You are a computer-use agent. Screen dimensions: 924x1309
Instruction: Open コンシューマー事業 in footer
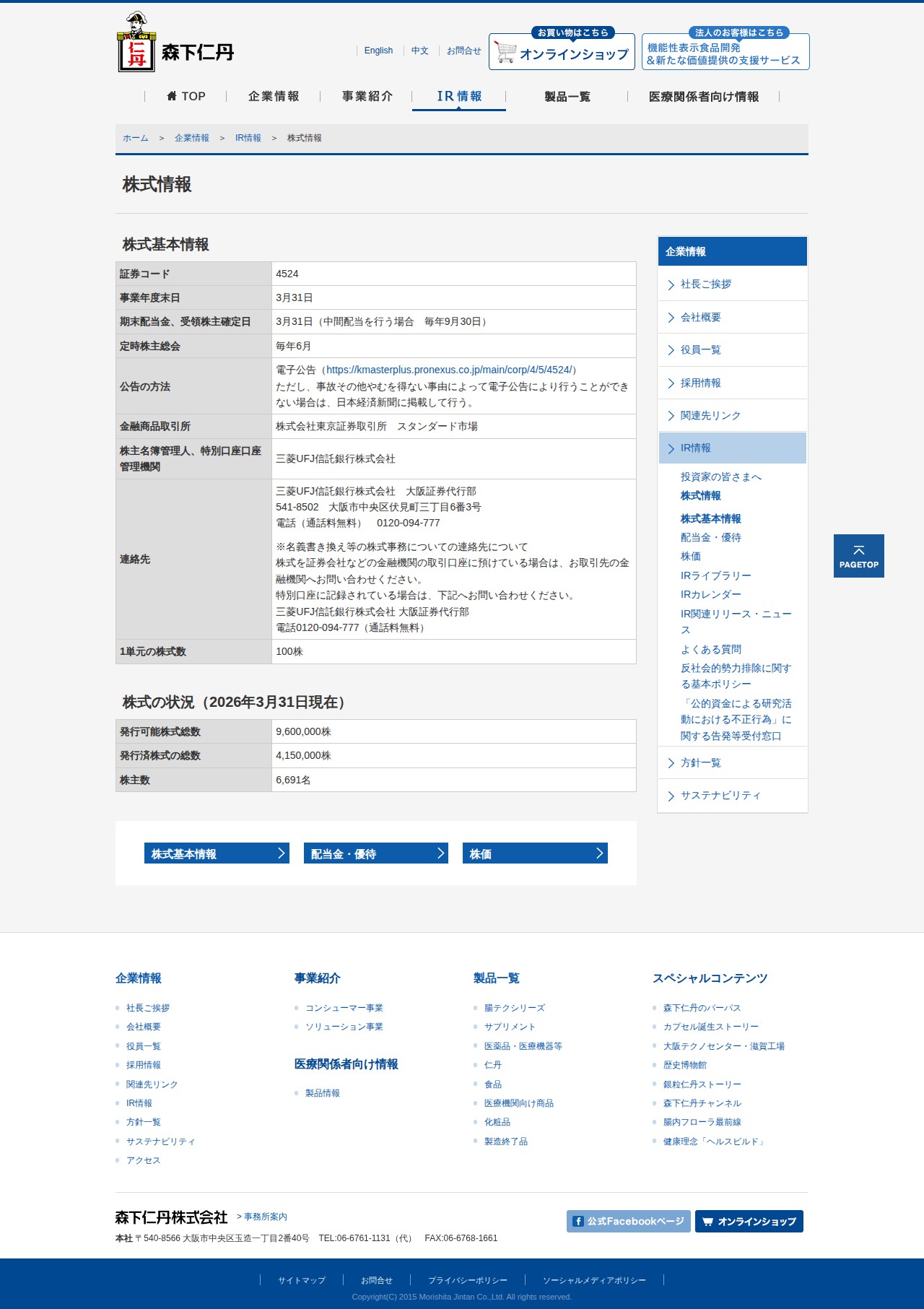point(344,1008)
